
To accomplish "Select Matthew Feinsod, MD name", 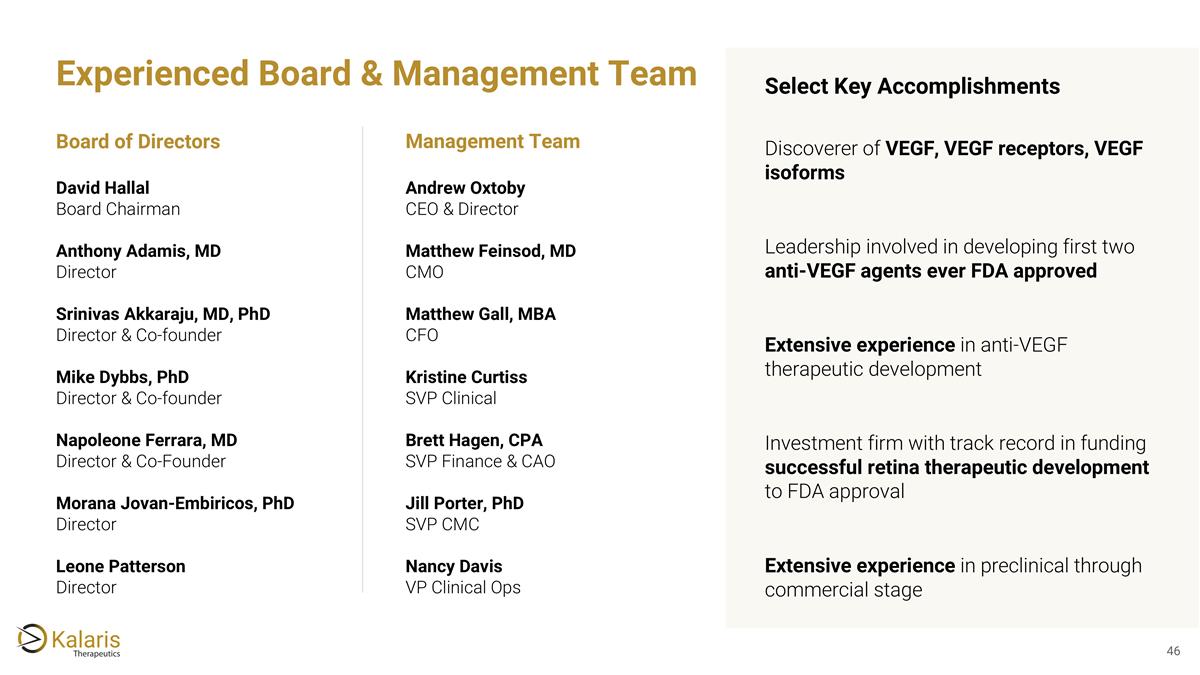I will (x=490, y=251).
